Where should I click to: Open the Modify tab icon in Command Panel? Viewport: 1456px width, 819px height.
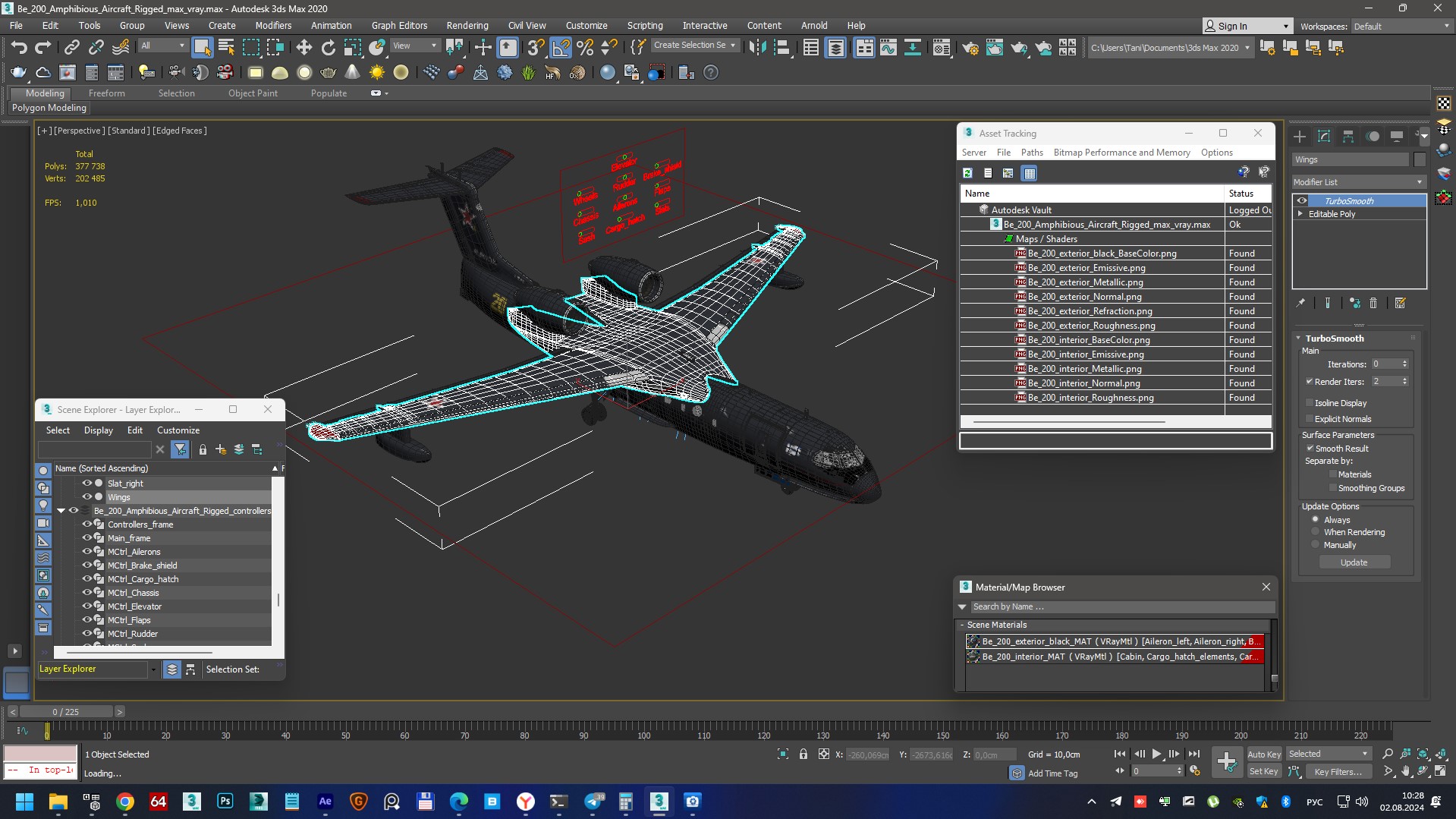pos(1324,137)
